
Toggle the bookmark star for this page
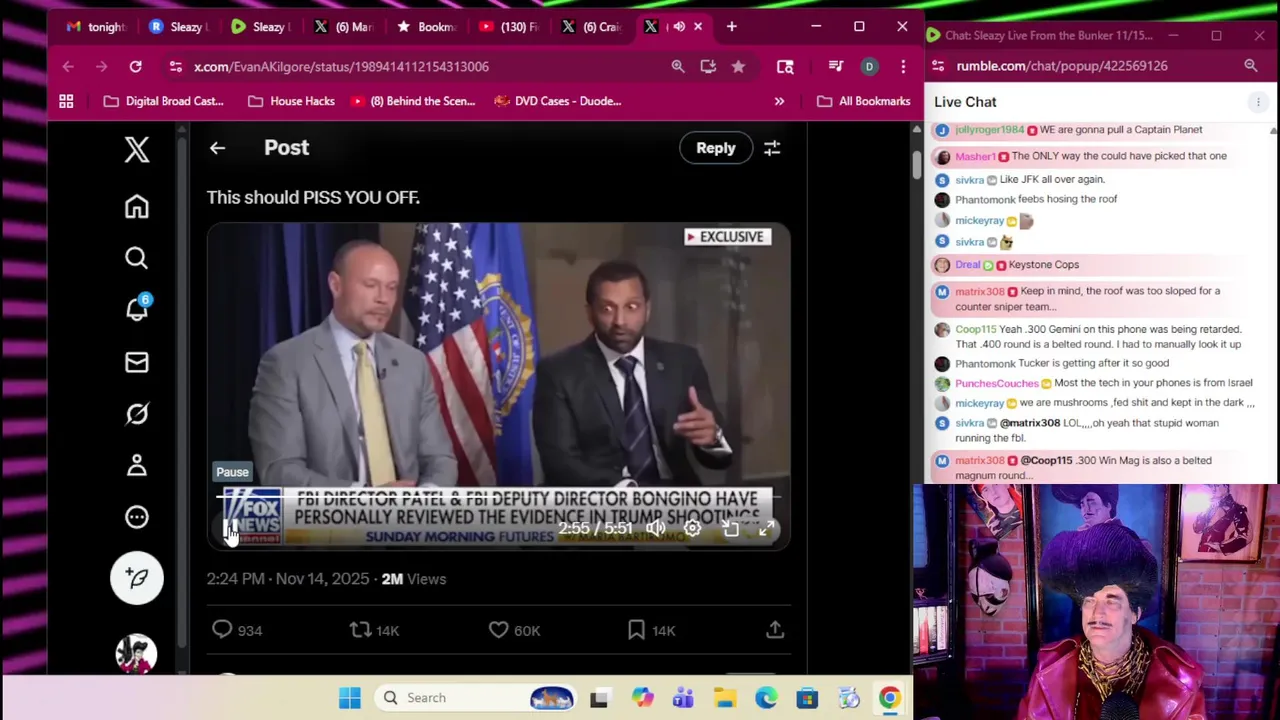tap(738, 66)
